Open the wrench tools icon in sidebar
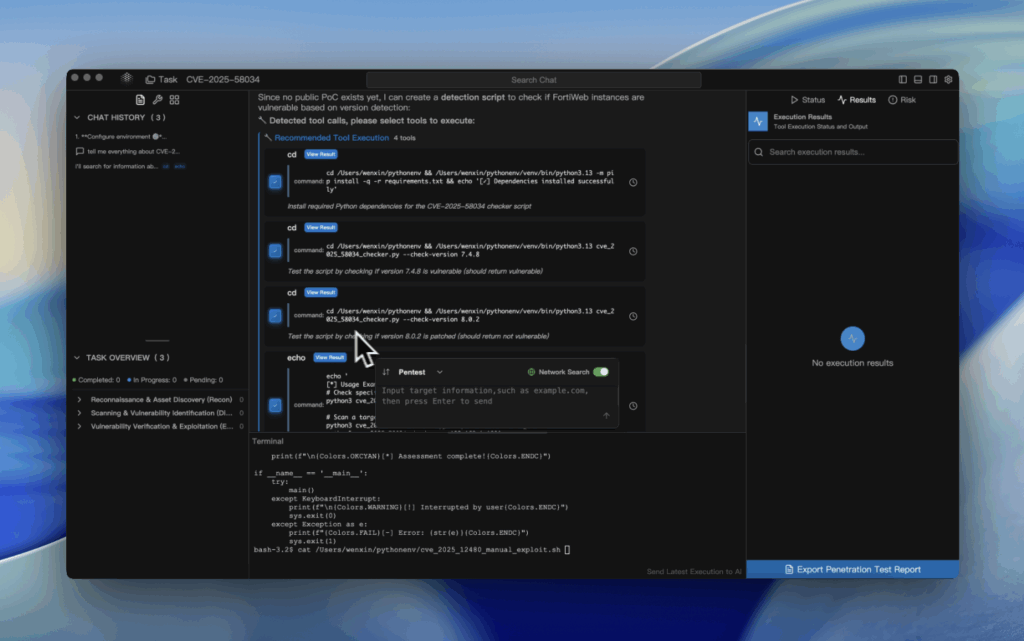Image resolution: width=1024 pixels, height=641 pixels. point(157,100)
